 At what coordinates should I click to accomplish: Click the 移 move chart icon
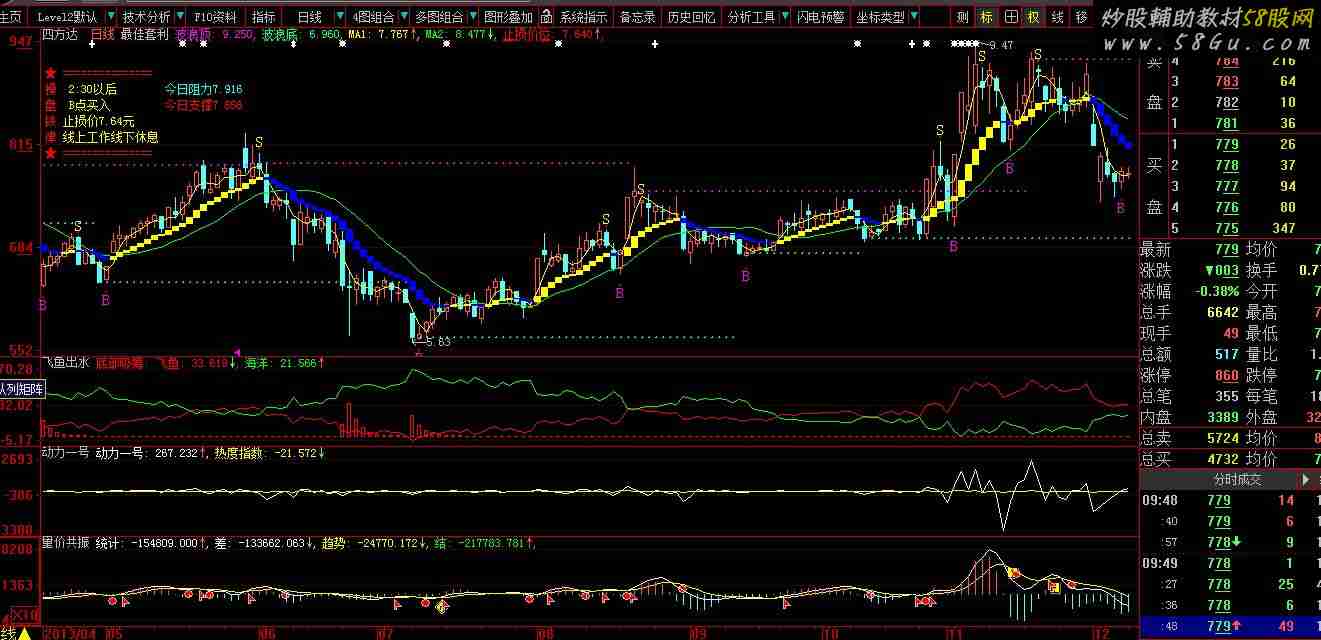(x=1082, y=17)
